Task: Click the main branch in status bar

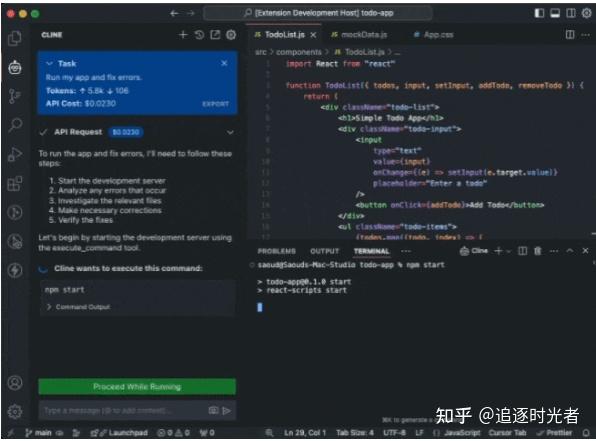Action: tap(38, 433)
